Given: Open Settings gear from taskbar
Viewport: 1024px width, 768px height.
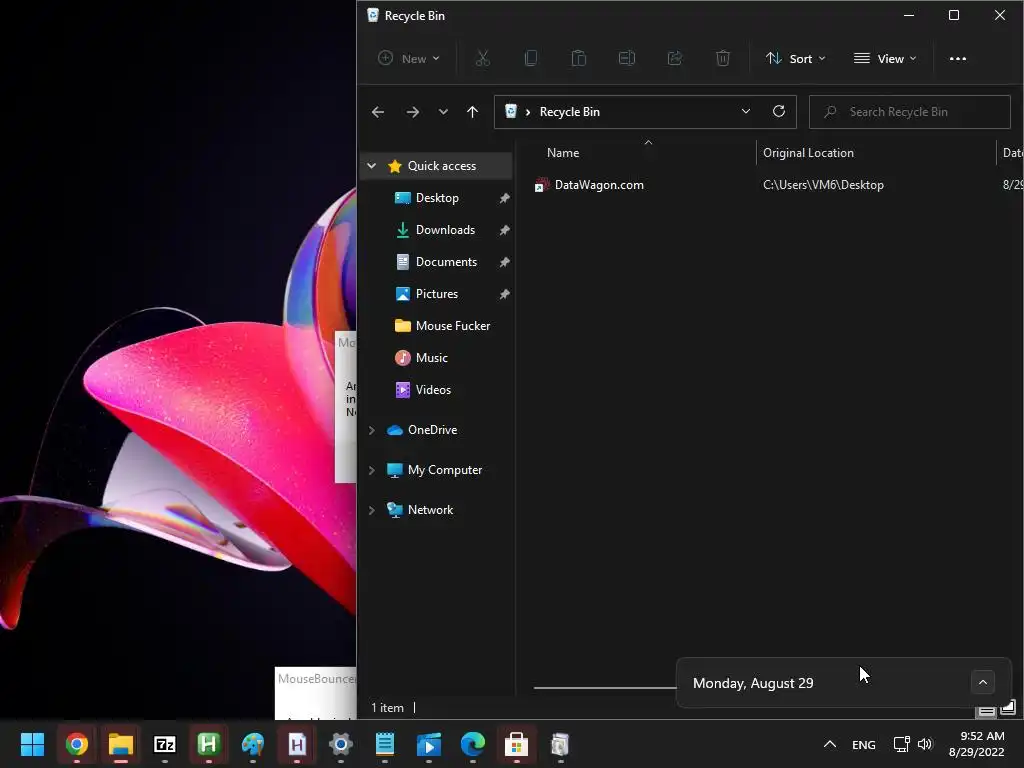Looking at the screenshot, I should click(x=340, y=744).
